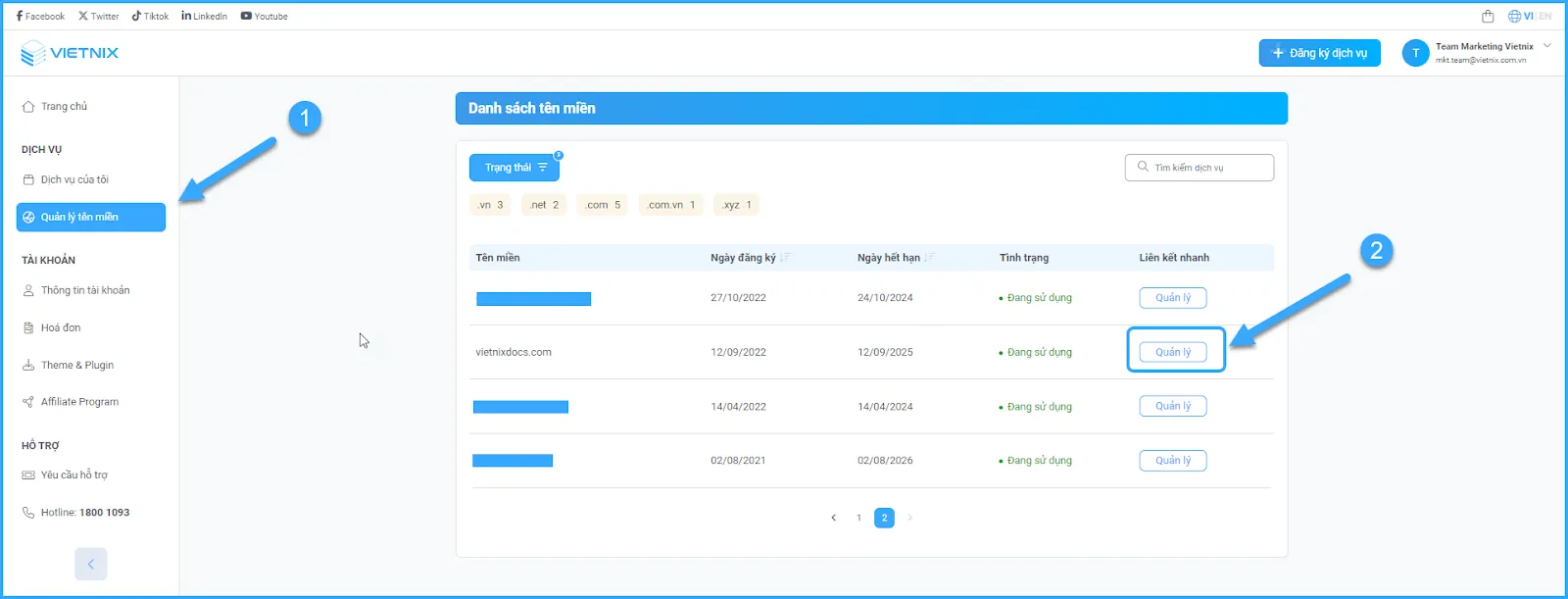Screen dimensions: 1568x599
Task: Click the Vietnix logo
Action: tap(69, 53)
